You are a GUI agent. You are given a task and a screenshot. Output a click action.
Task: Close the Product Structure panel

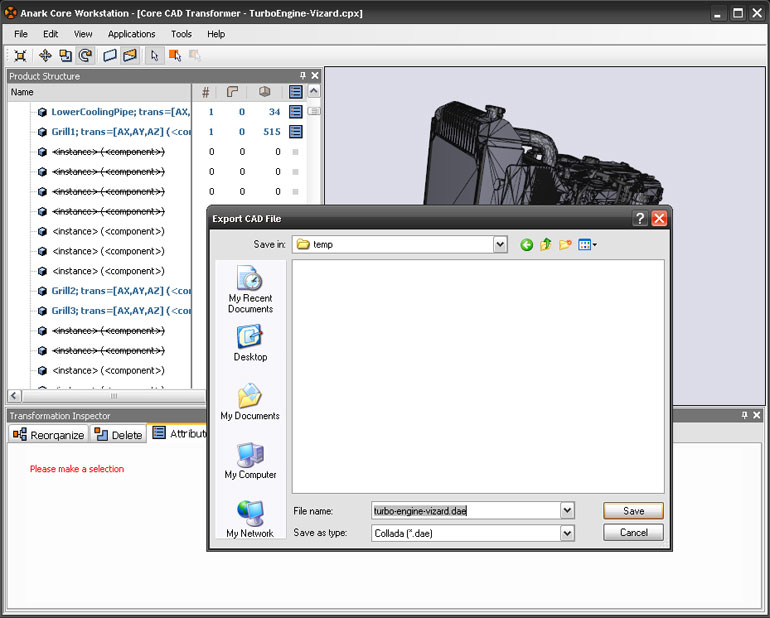tap(315, 76)
